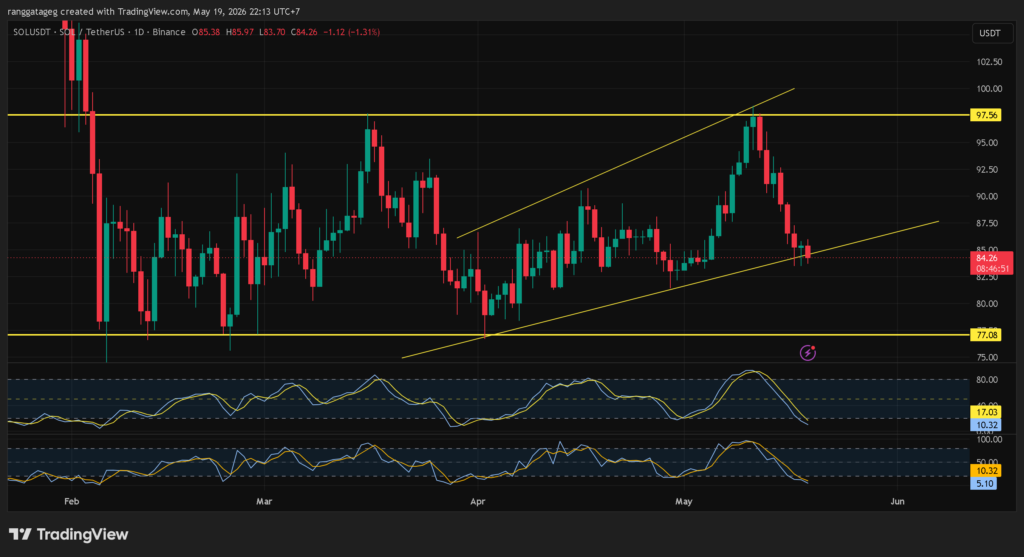This screenshot has width=1024, height=557.
Task: Click the 87.50 price axis label
Action: 989,223
